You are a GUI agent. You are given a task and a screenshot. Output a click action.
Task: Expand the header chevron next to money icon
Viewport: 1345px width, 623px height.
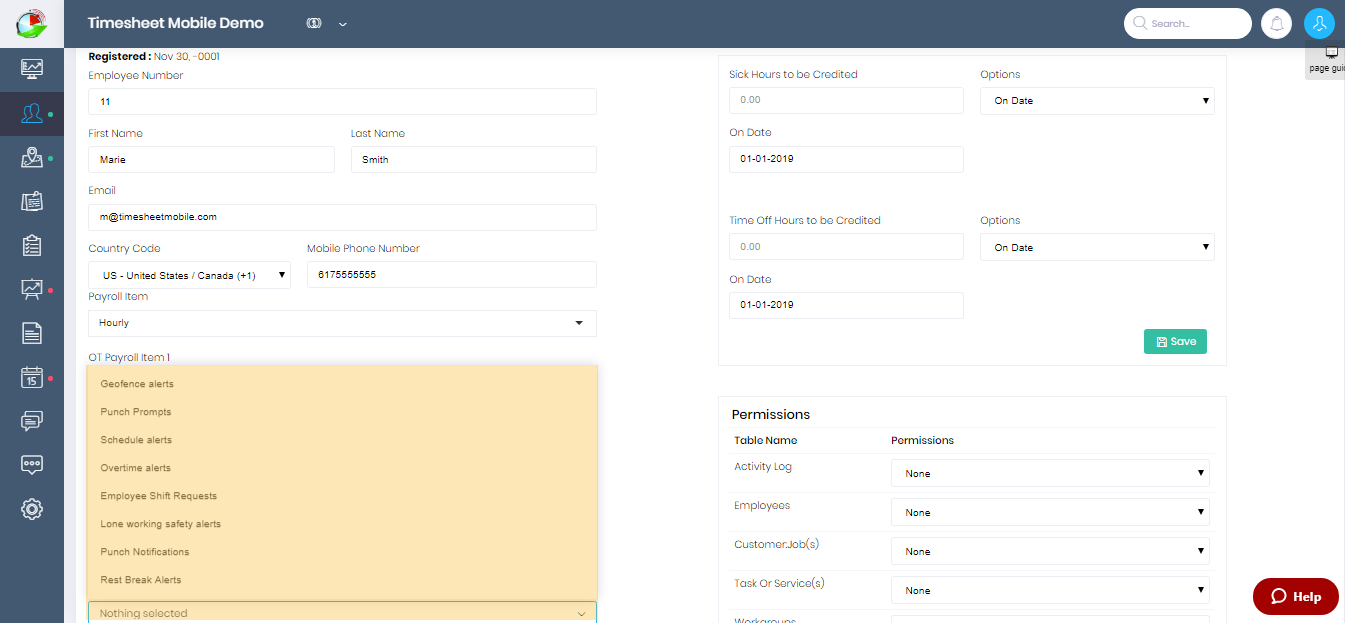(343, 24)
